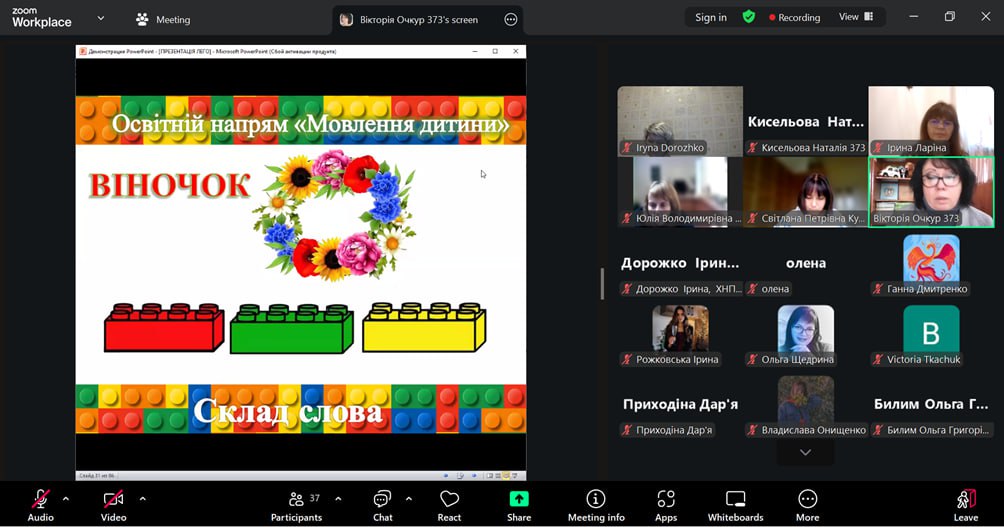
Task: Click the Sign in button
Action: coord(711,17)
